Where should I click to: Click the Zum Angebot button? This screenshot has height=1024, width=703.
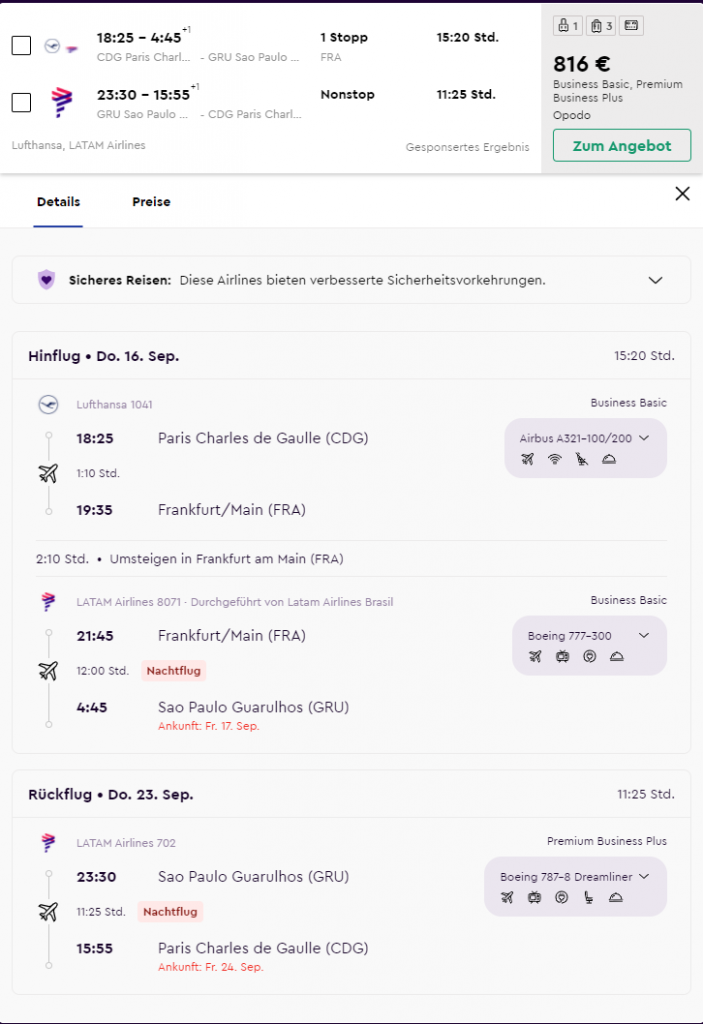click(x=621, y=146)
